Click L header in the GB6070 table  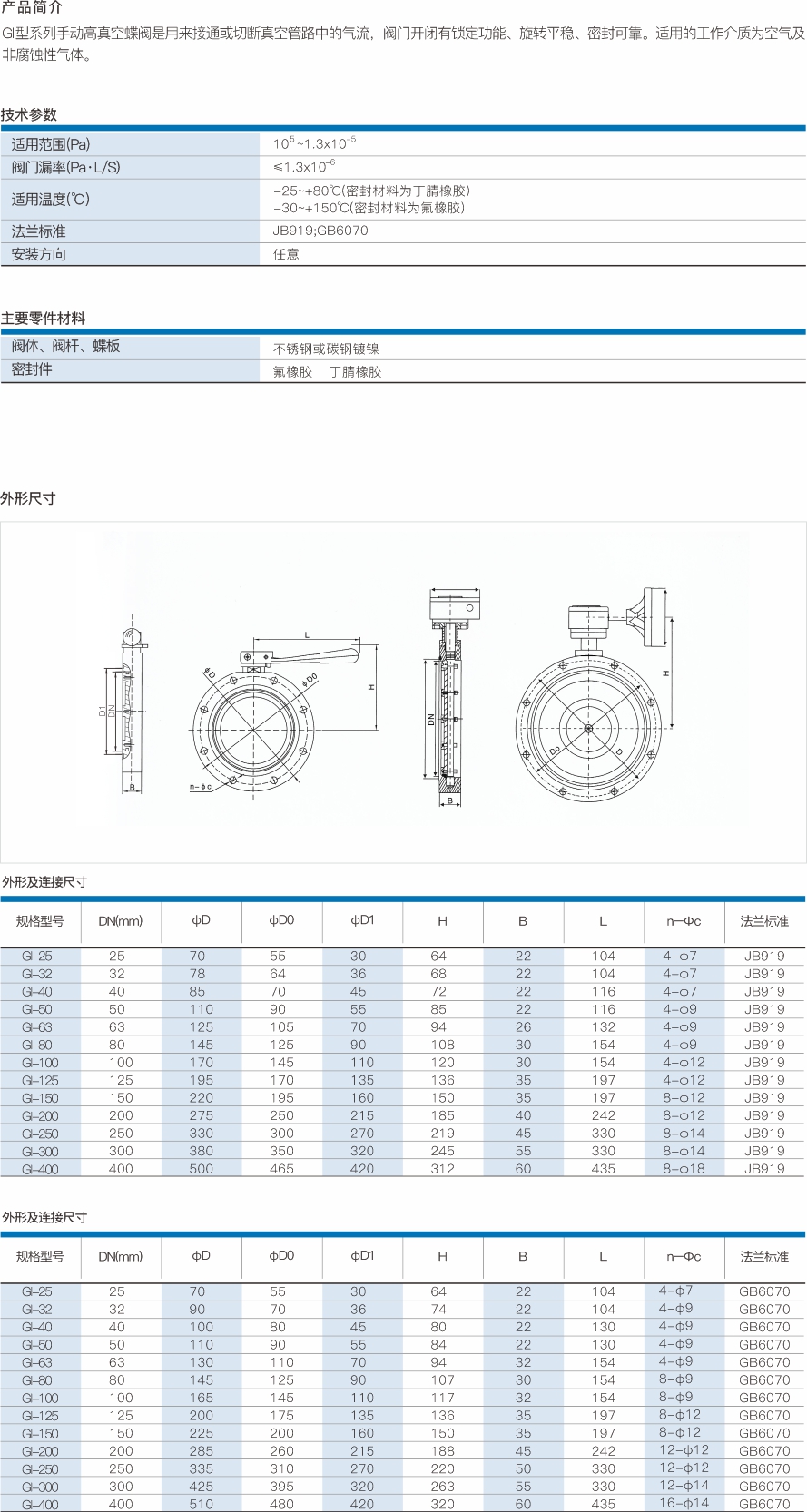(603, 1257)
